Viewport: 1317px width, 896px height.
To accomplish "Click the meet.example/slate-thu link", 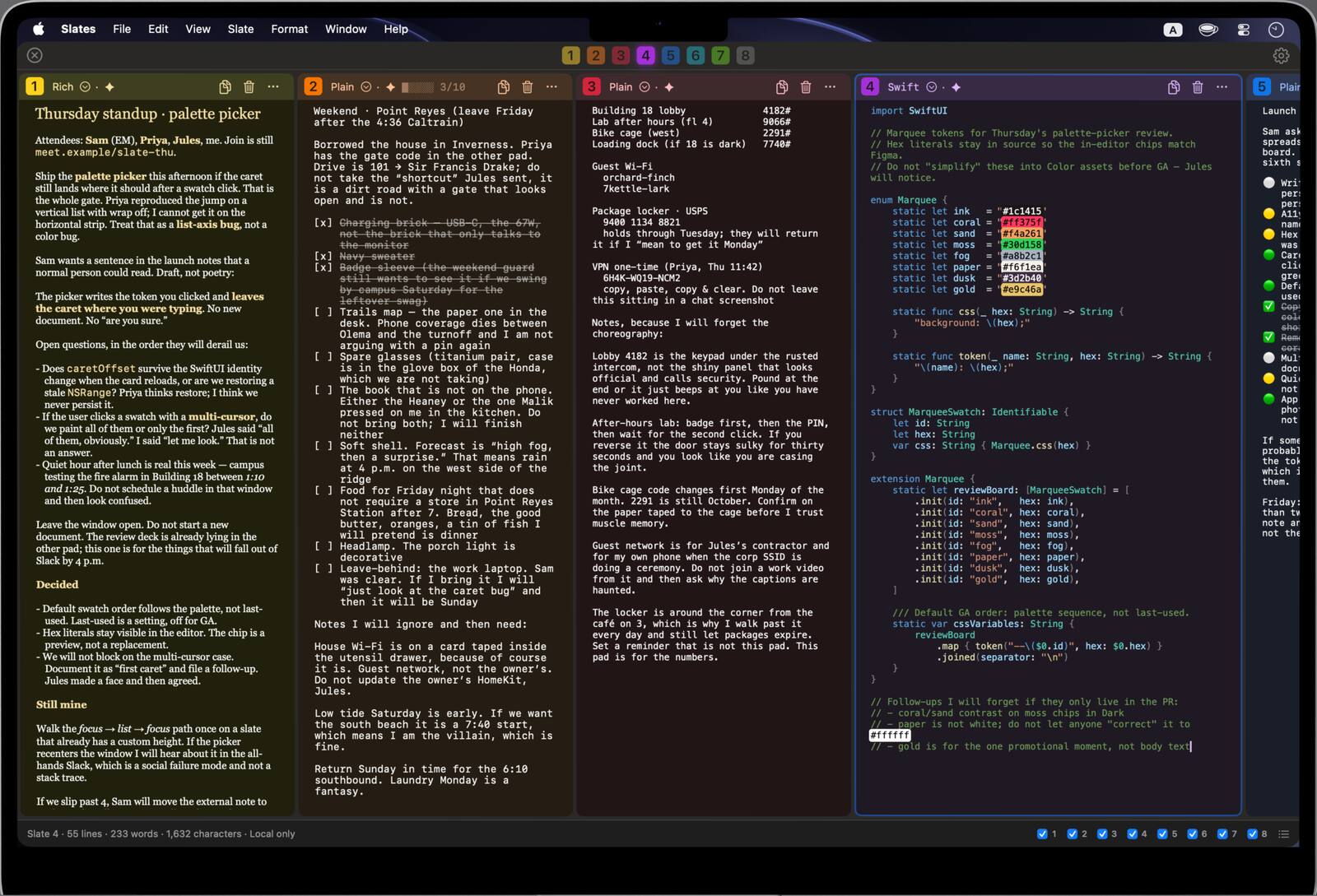I will pyautogui.click(x=105, y=152).
